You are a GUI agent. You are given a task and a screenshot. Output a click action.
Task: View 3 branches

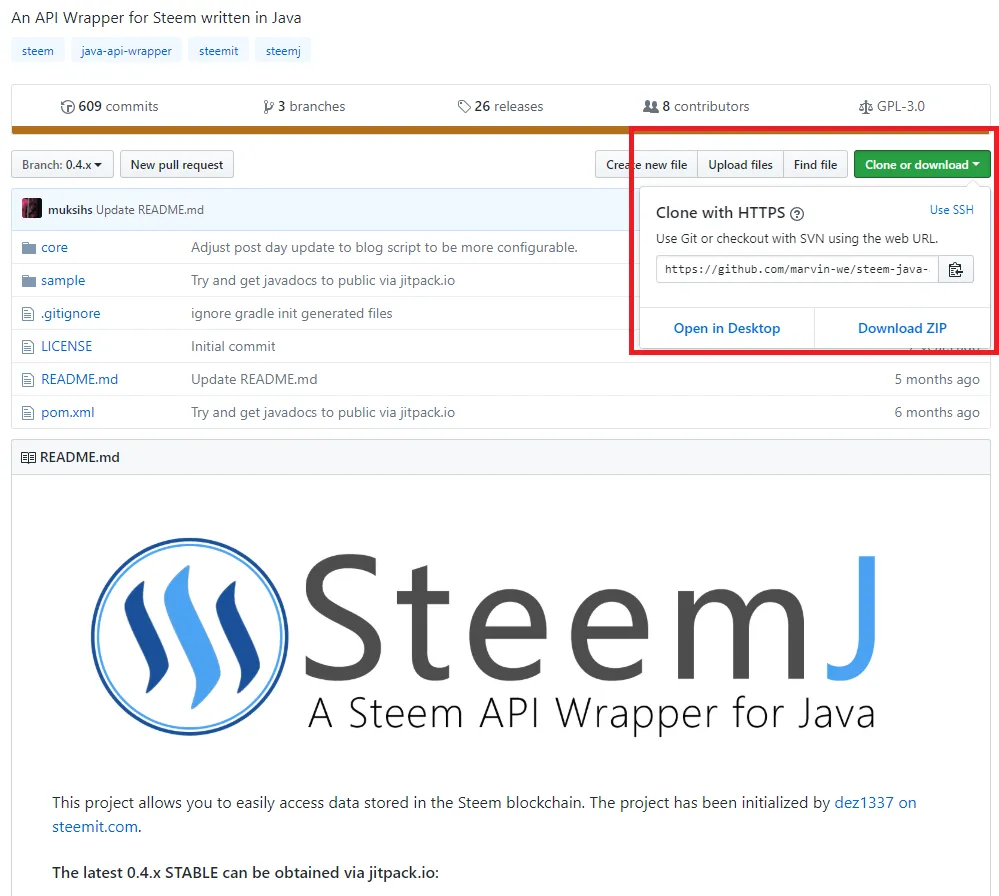[x=304, y=106]
